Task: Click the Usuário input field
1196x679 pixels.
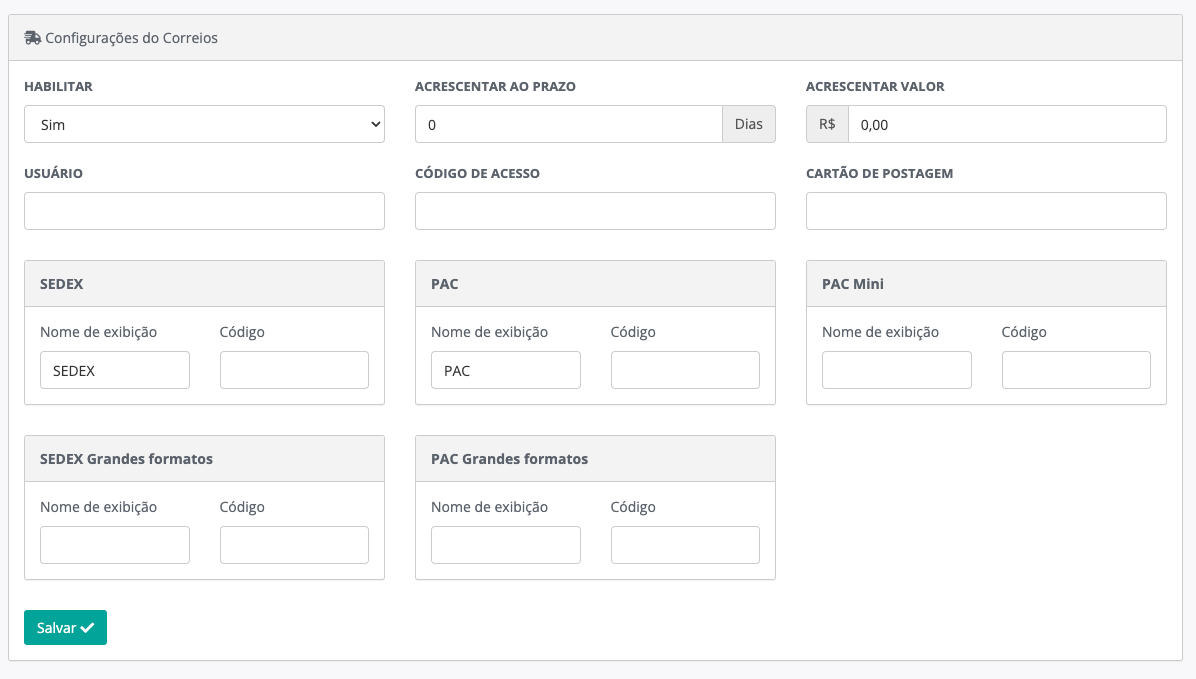Action: (x=204, y=211)
